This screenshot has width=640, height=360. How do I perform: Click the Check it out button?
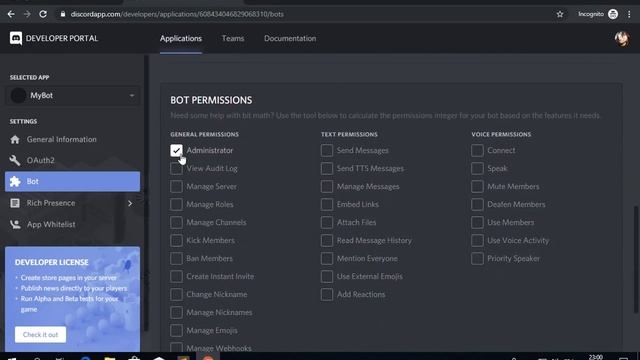(x=40, y=335)
